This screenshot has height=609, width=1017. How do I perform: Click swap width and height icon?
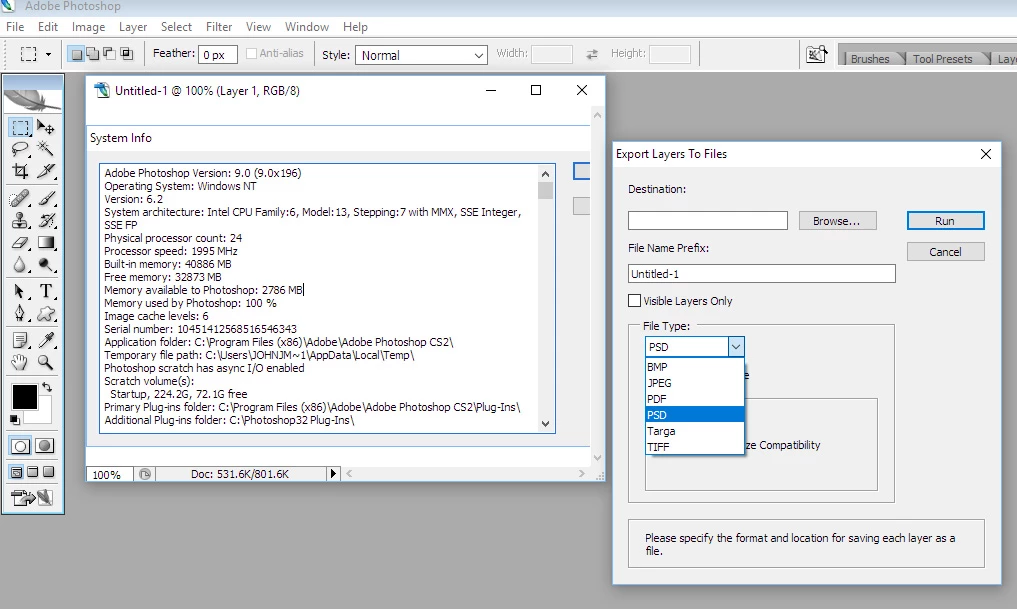tap(592, 54)
